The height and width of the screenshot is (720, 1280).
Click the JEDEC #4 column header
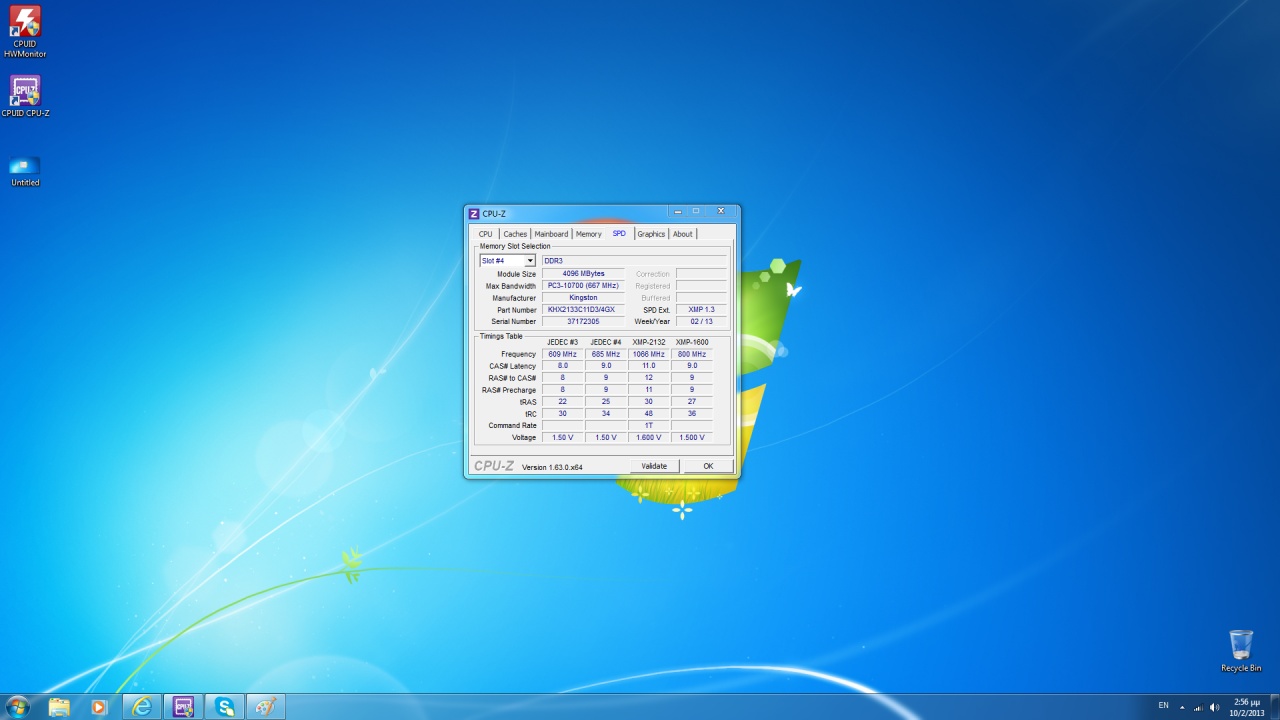click(606, 342)
